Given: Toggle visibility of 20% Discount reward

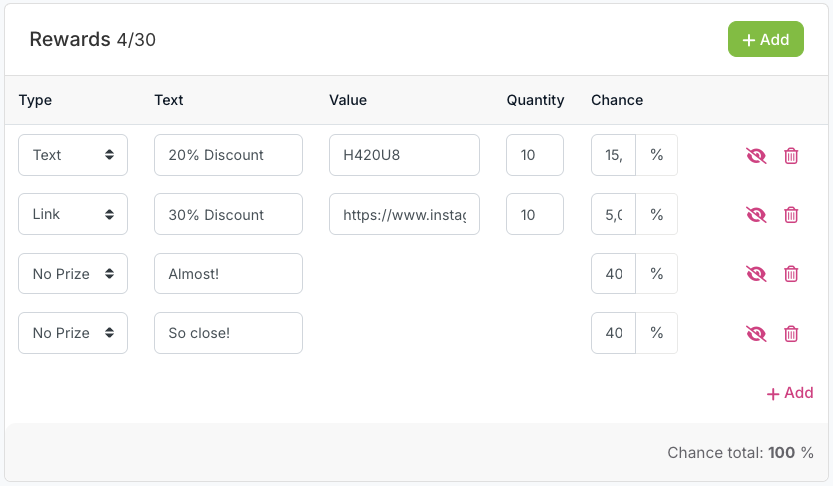Looking at the screenshot, I should pyautogui.click(x=756, y=155).
